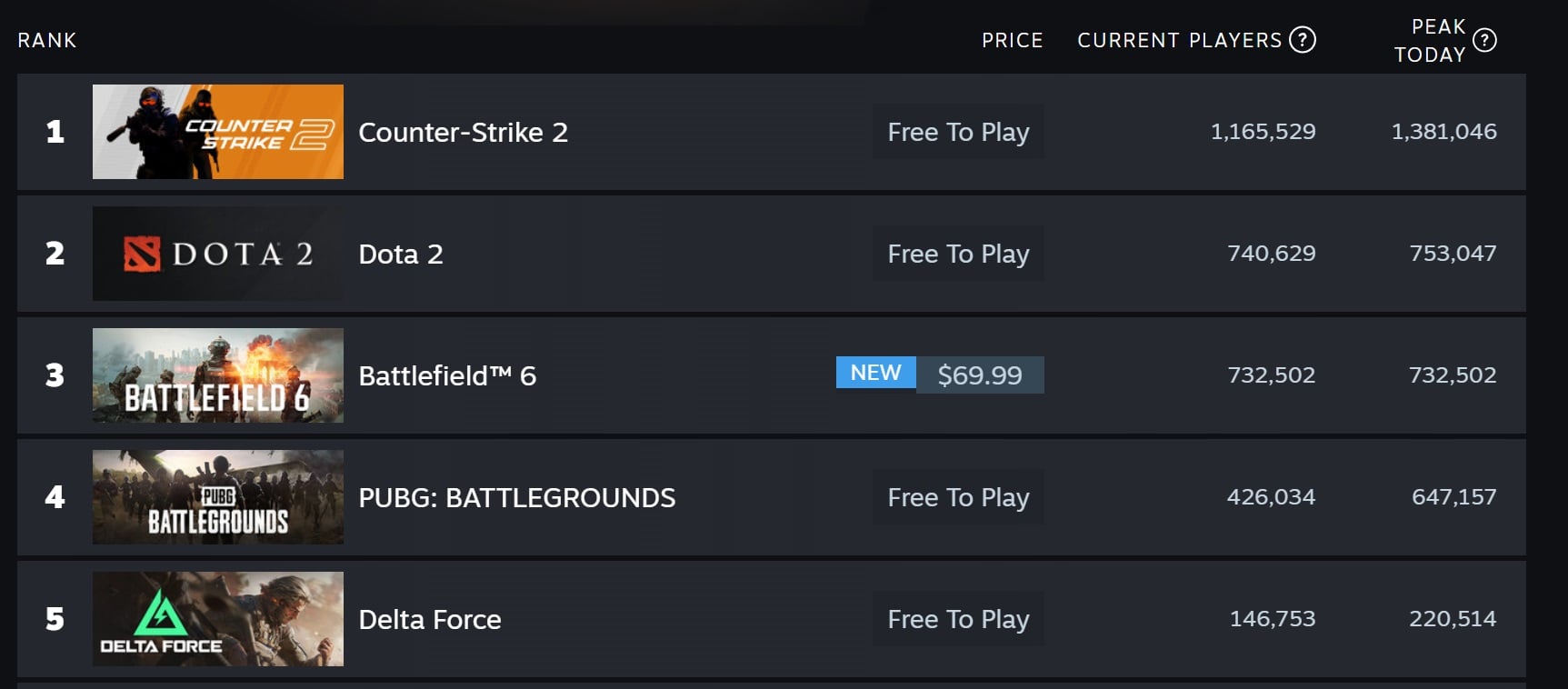Screen dimensions: 1568x689
Task: Click the blue NEW badge on Battlefield 6
Action: tap(874, 373)
